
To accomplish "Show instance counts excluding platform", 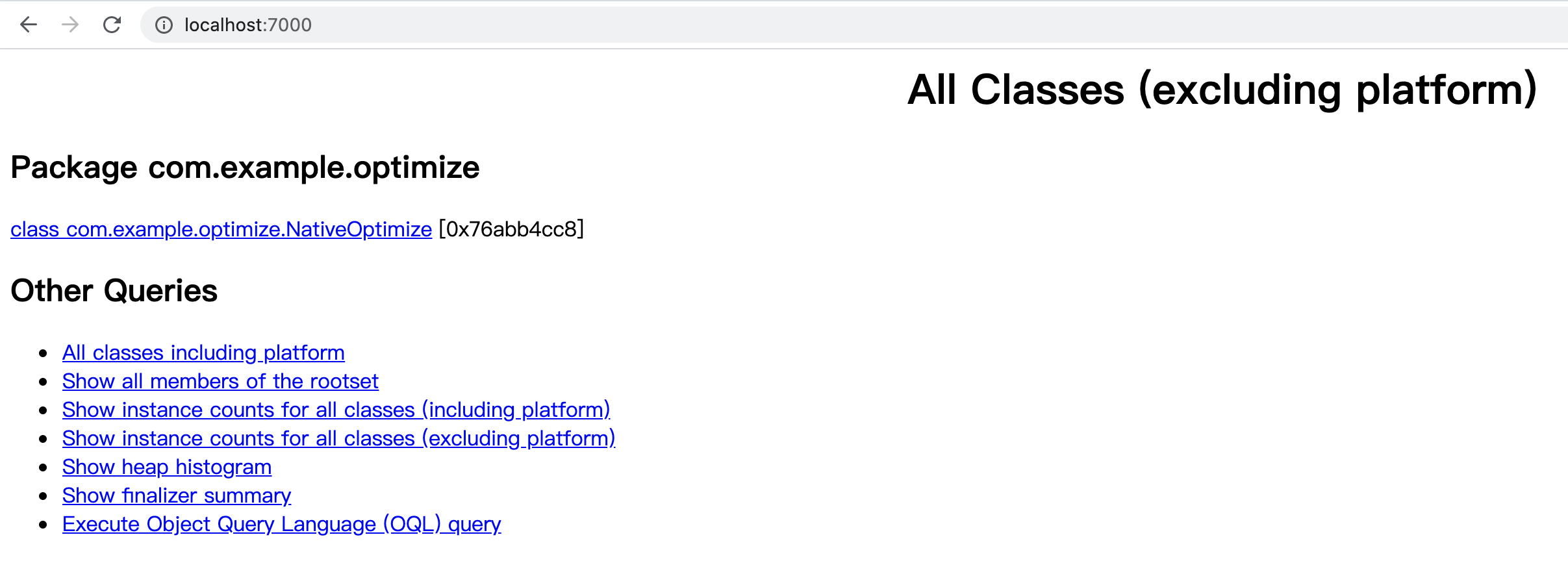I will pyautogui.click(x=338, y=438).
